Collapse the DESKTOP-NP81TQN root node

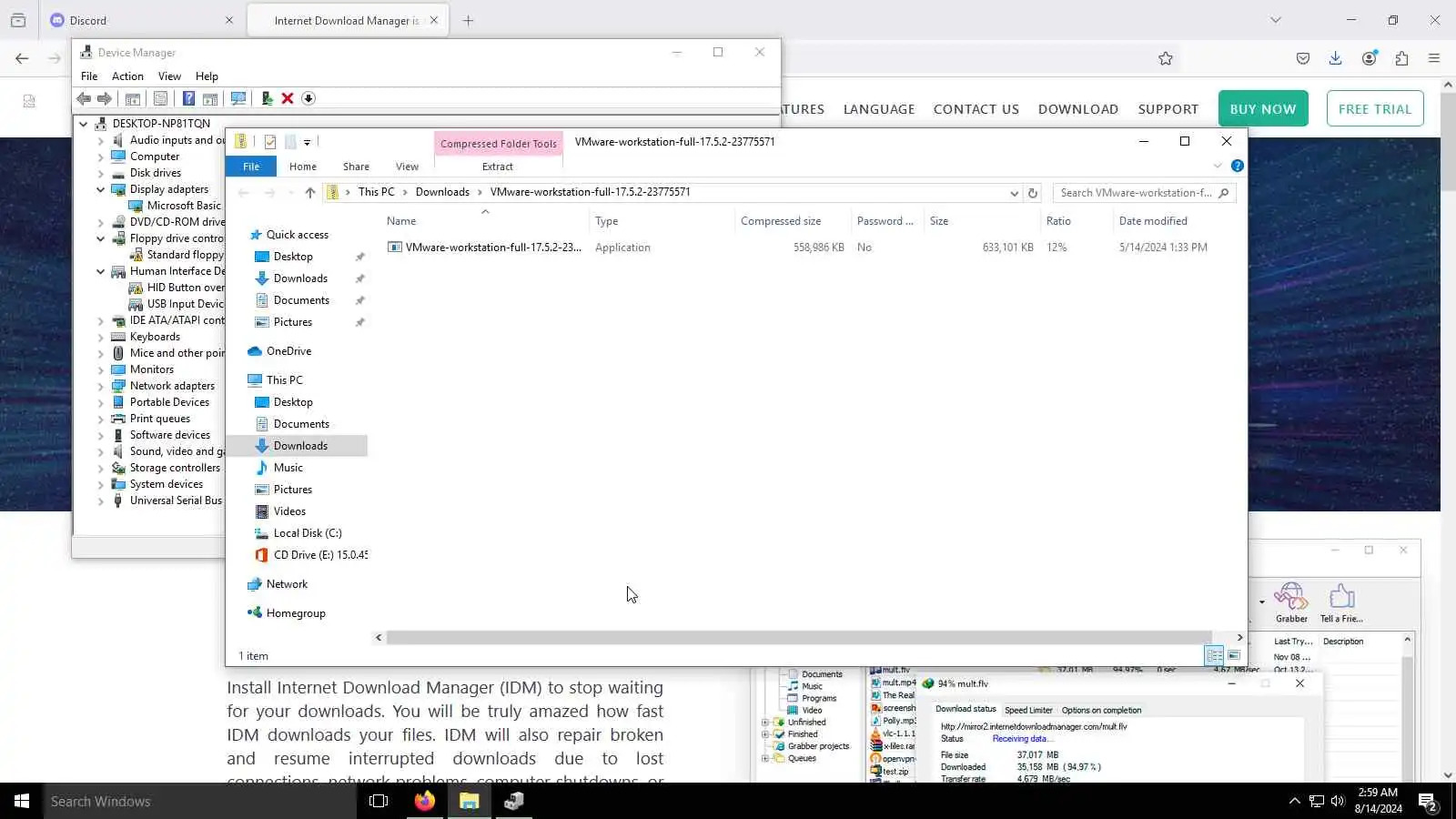point(84,124)
